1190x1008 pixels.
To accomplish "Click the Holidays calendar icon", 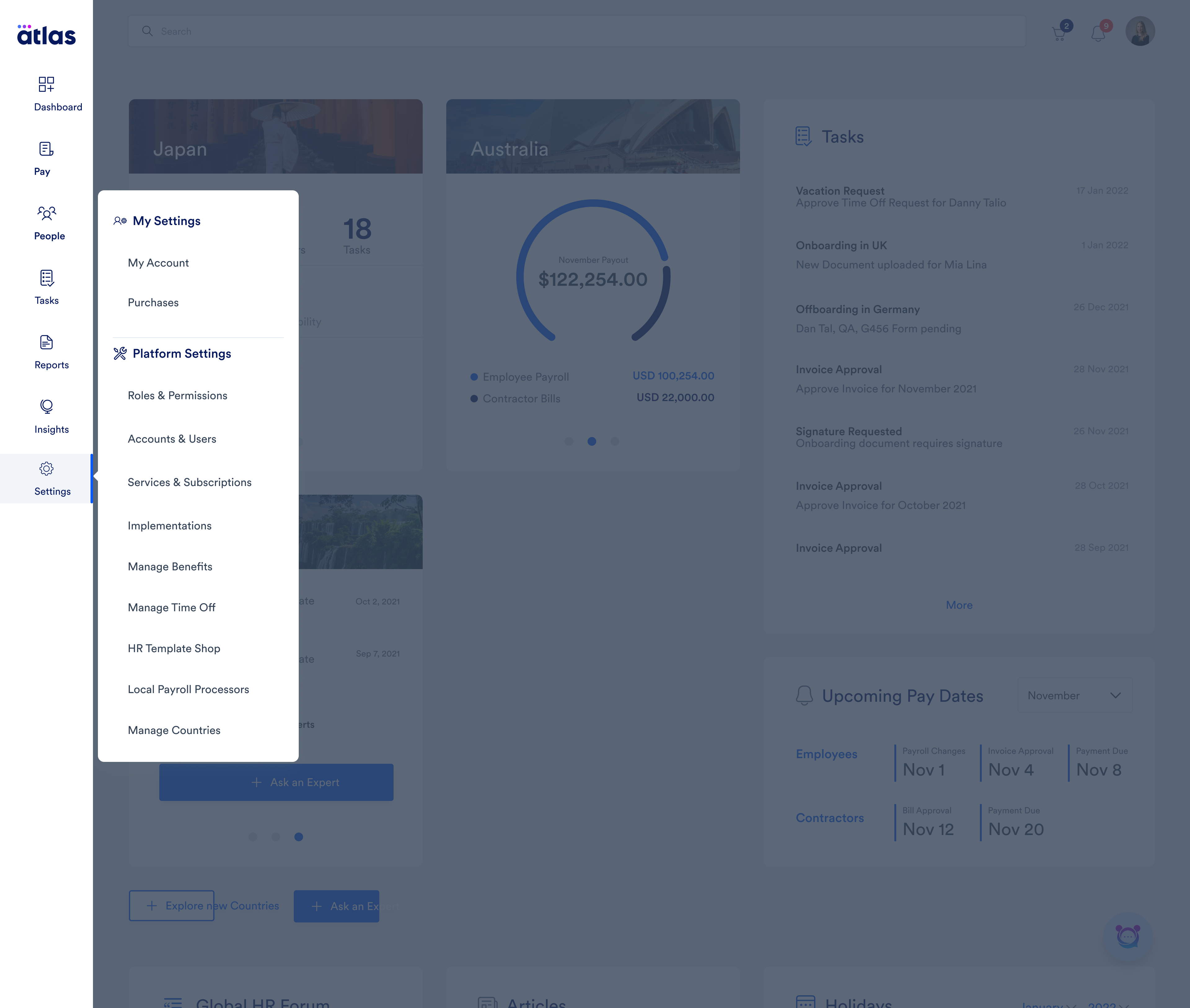I will [x=805, y=1002].
